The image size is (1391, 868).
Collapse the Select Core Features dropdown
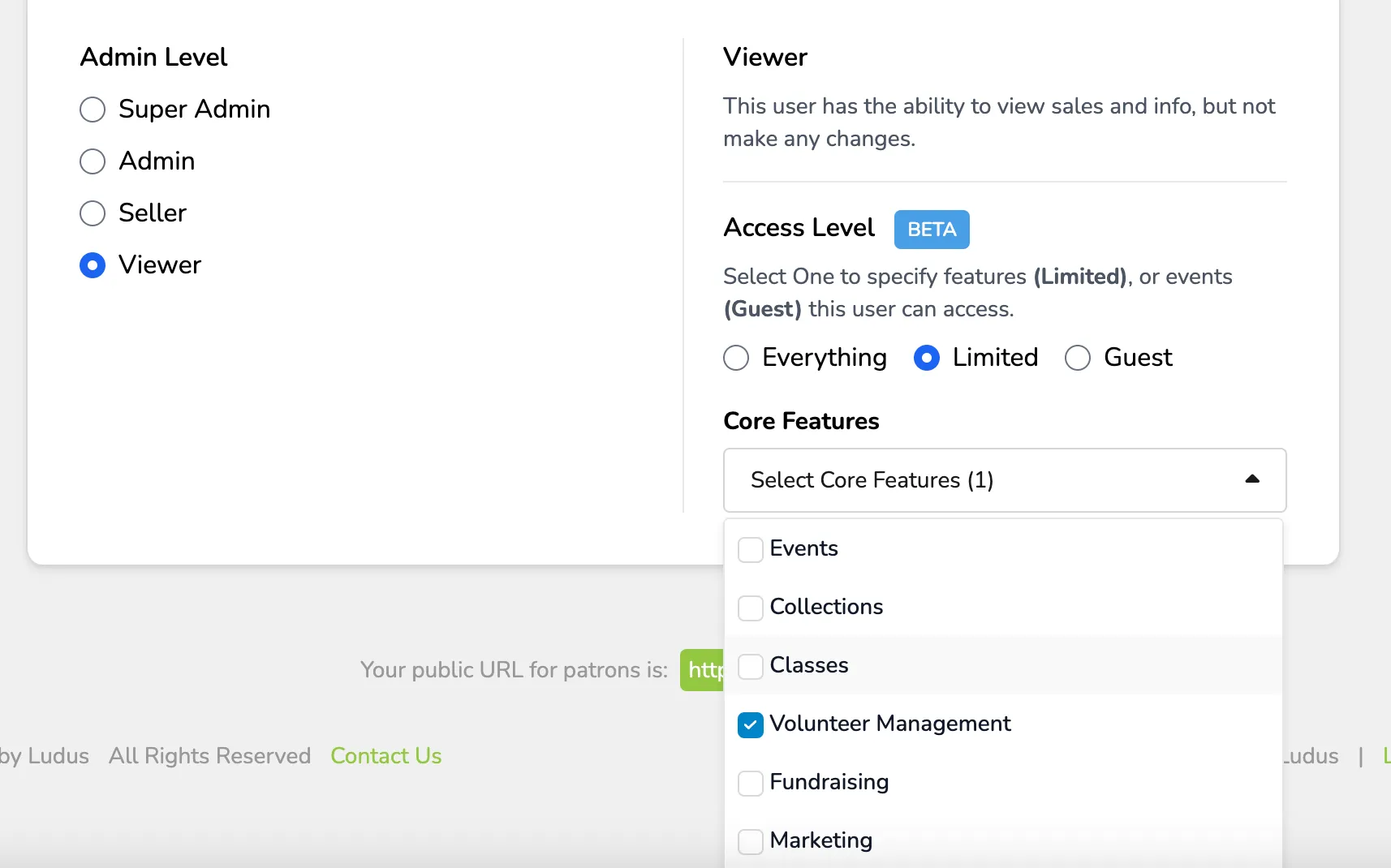point(1005,480)
